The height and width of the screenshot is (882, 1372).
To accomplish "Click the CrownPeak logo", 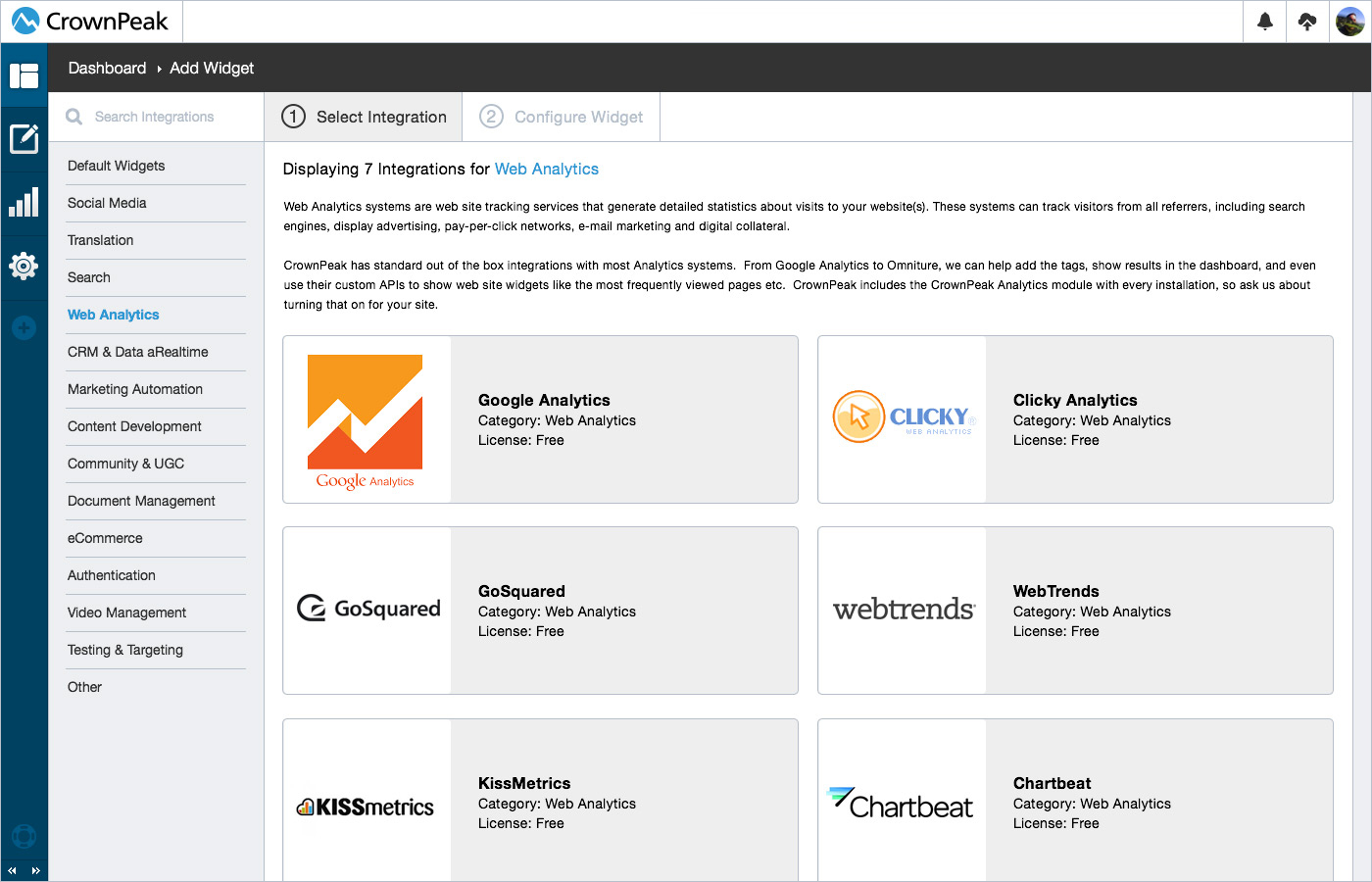I will coord(90,21).
